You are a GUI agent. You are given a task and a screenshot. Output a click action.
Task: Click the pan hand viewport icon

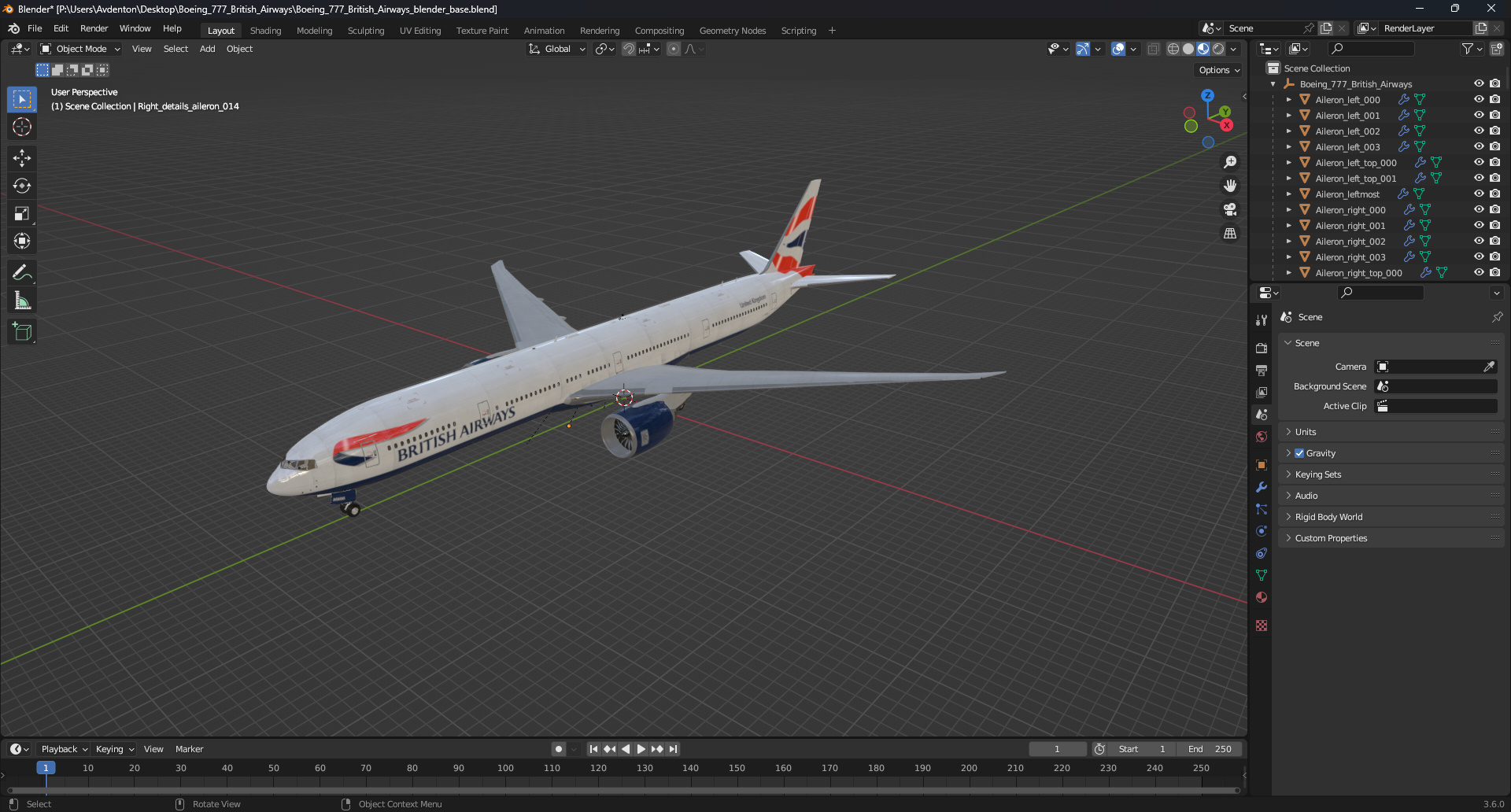pyautogui.click(x=1229, y=186)
